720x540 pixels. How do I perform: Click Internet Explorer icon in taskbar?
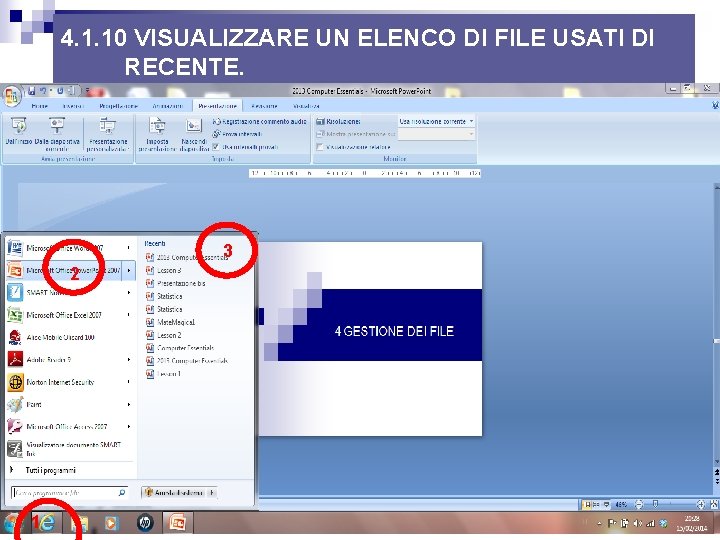pyautogui.click(x=46, y=523)
